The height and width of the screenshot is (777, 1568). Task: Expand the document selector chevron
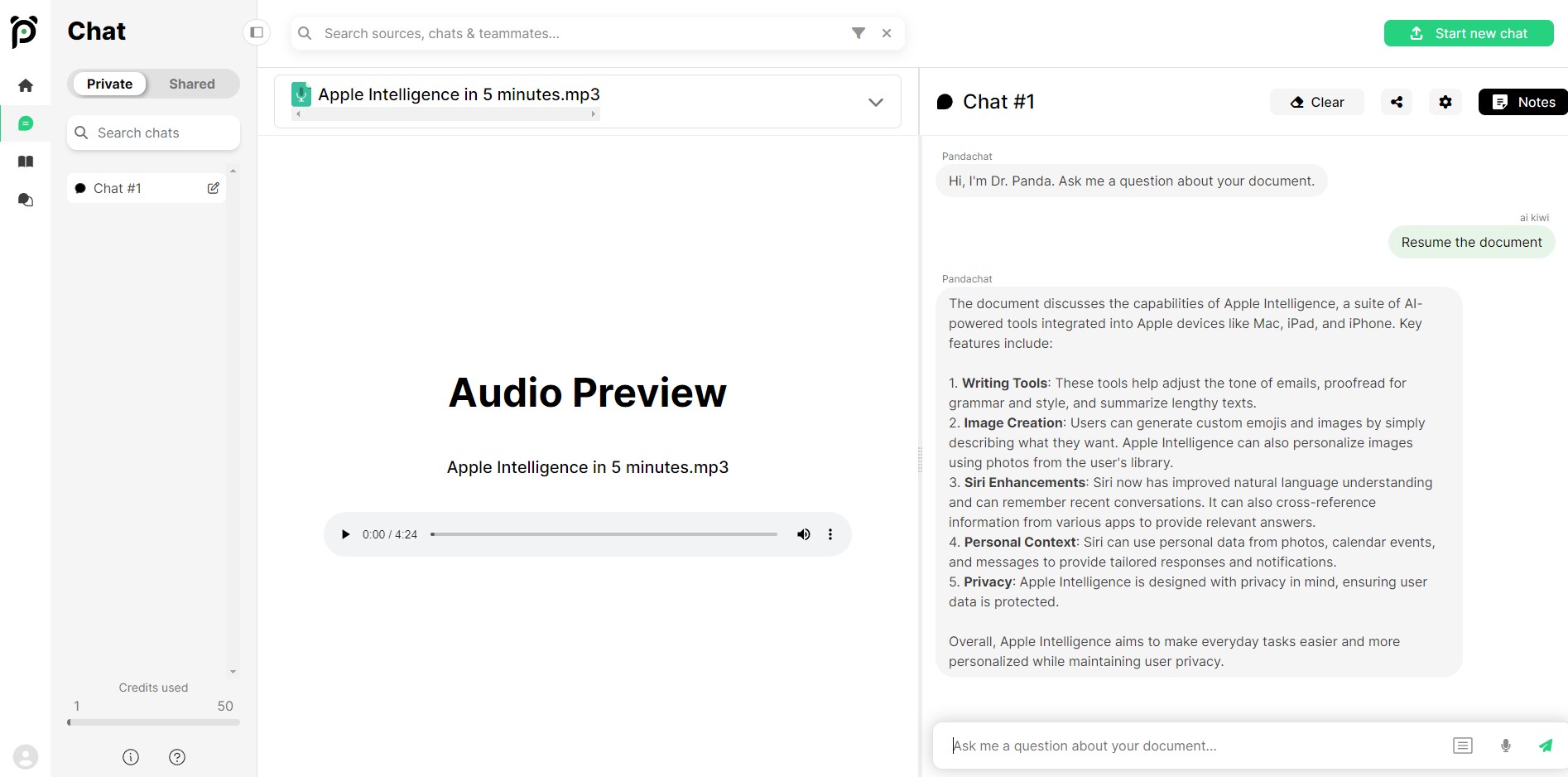[876, 102]
